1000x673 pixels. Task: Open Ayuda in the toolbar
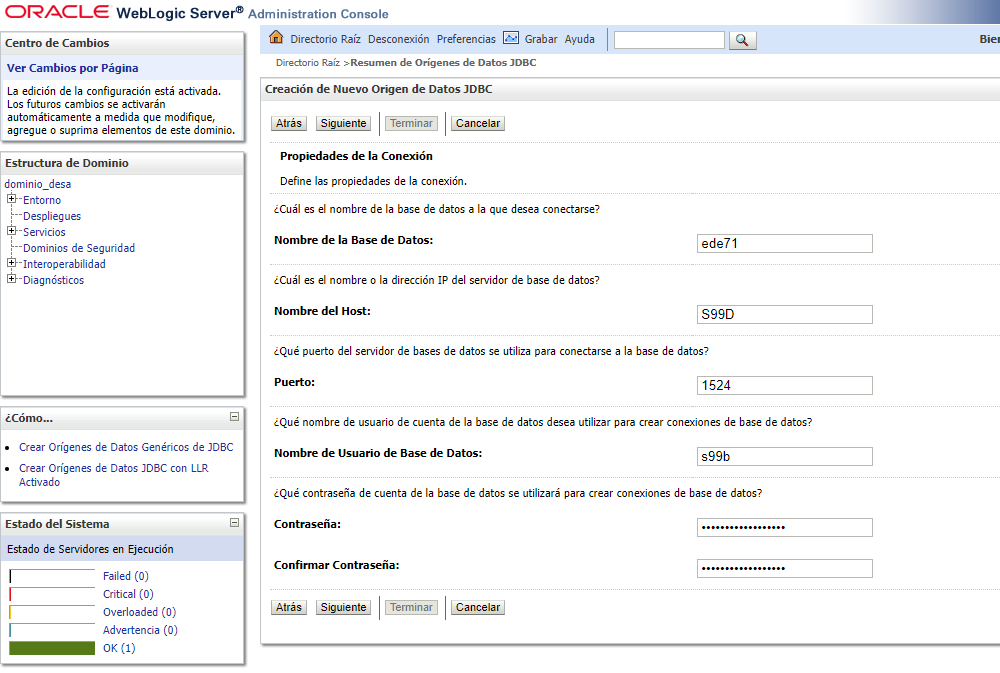579,39
